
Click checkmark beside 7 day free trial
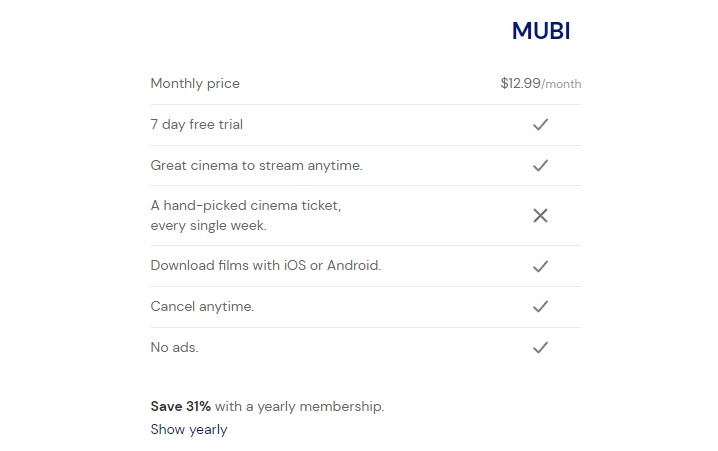click(x=540, y=125)
